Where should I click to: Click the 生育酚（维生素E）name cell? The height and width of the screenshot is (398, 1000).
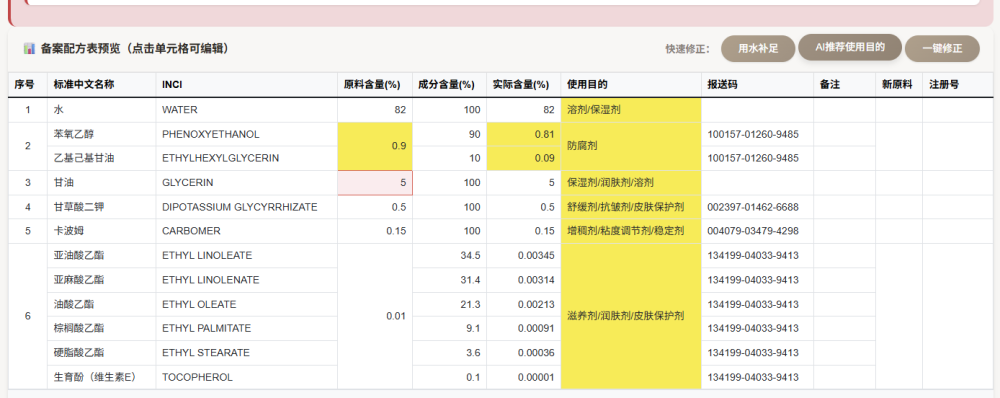coord(101,378)
